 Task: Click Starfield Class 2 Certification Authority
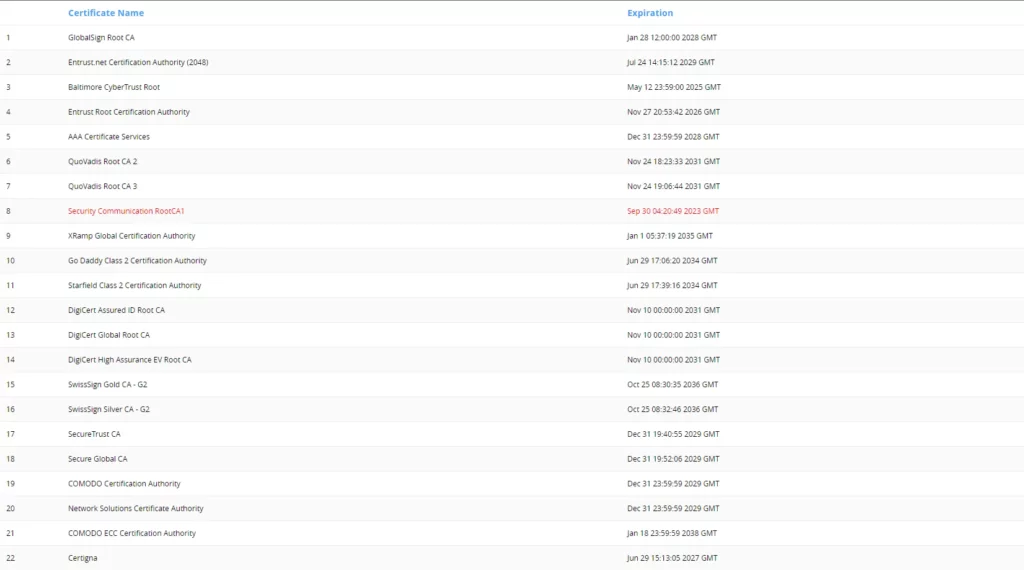[135, 286]
